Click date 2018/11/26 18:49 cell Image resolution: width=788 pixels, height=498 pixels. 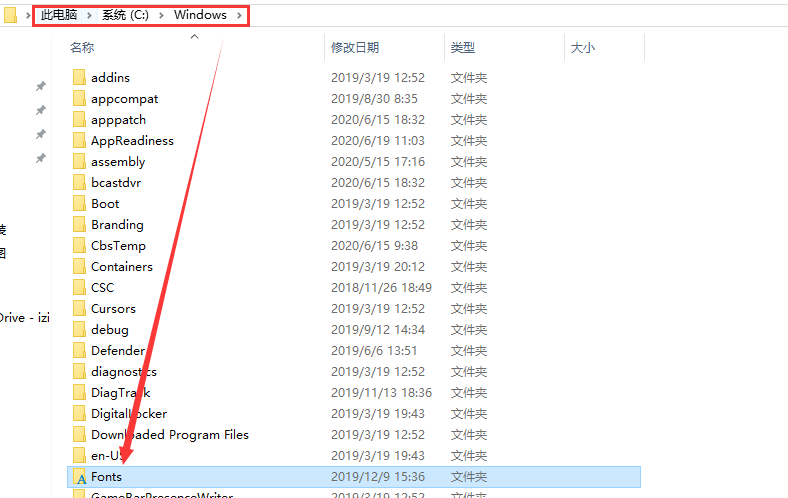click(x=381, y=287)
